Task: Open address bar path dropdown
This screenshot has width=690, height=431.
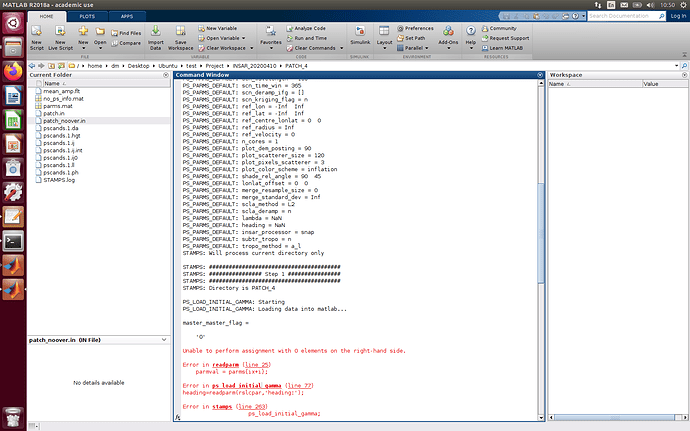Action: point(676,66)
